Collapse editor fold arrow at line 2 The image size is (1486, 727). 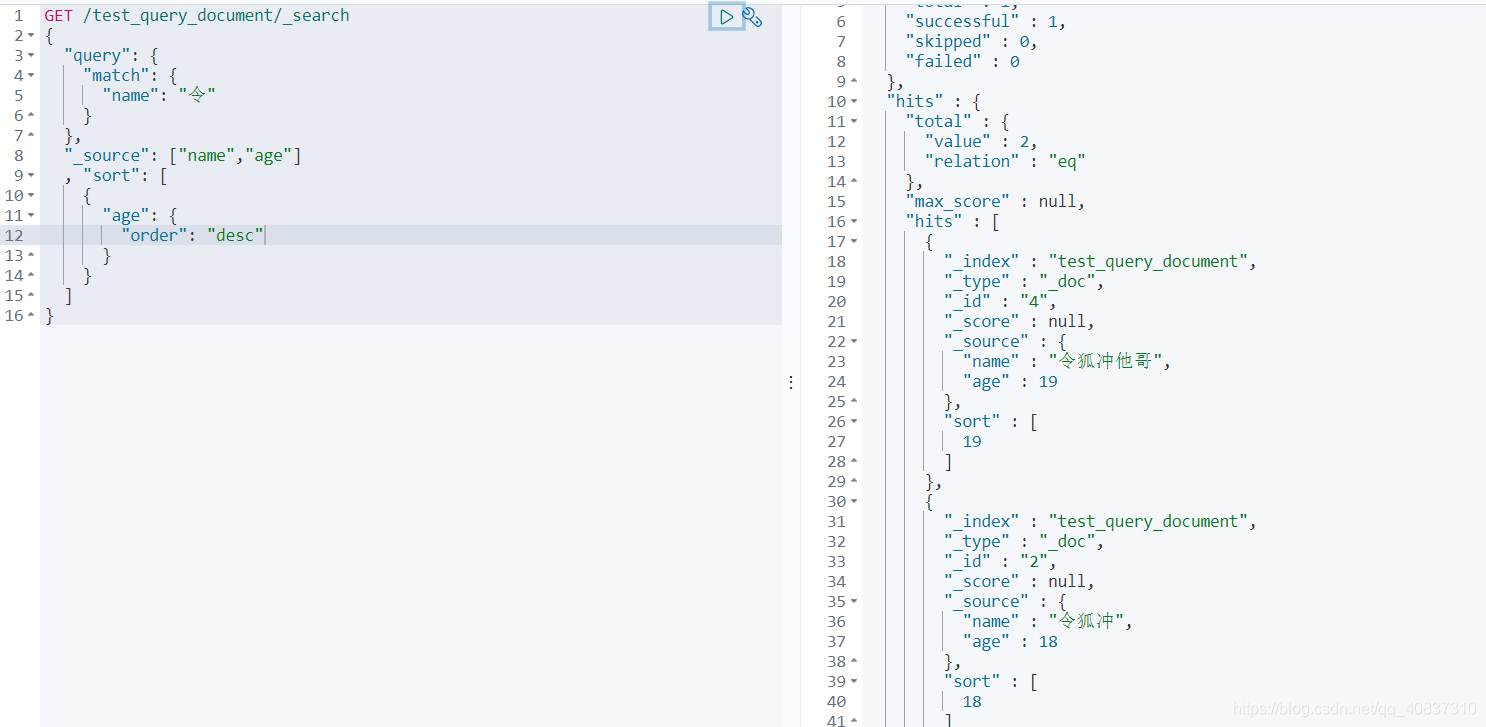click(x=31, y=36)
